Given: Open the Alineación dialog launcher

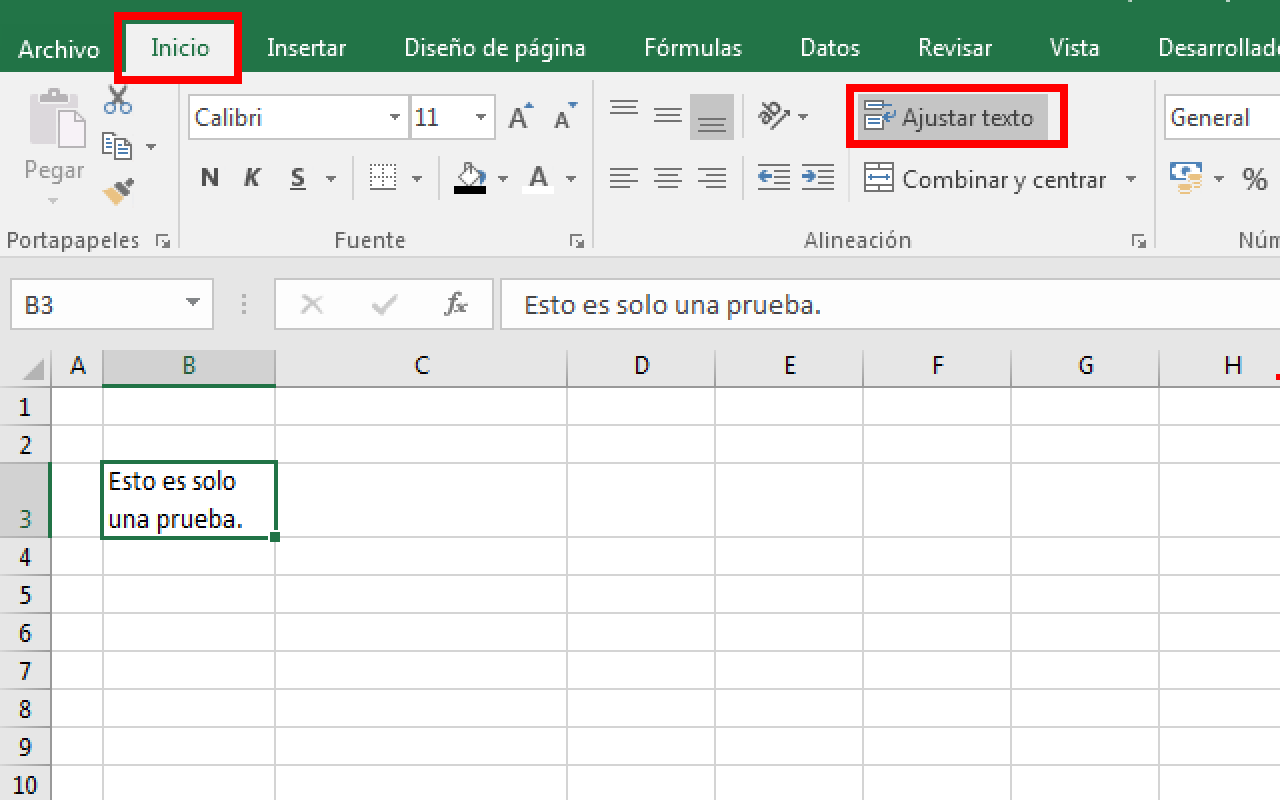Looking at the screenshot, I should [1139, 240].
